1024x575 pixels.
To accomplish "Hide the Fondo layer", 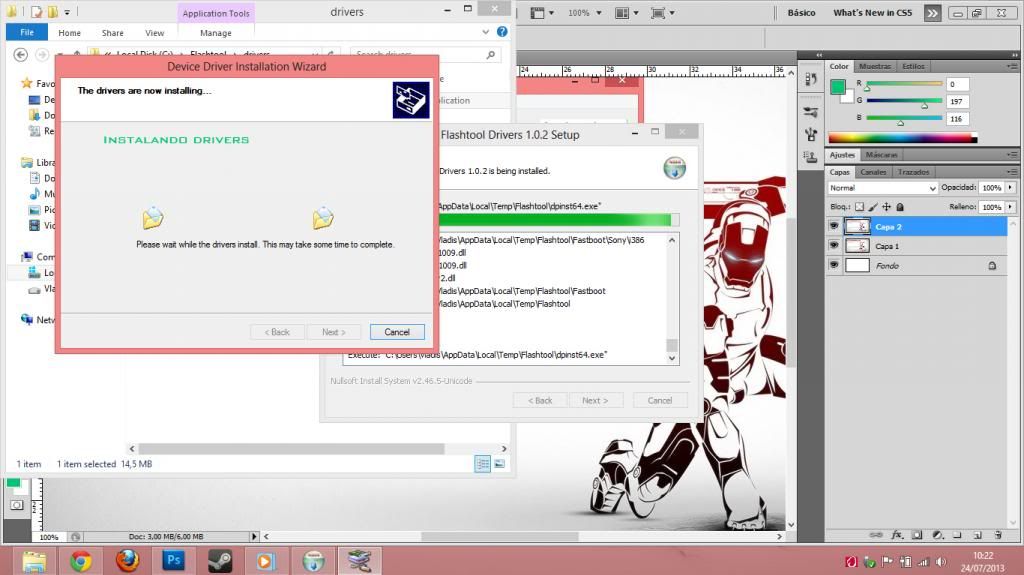I will (834, 265).
